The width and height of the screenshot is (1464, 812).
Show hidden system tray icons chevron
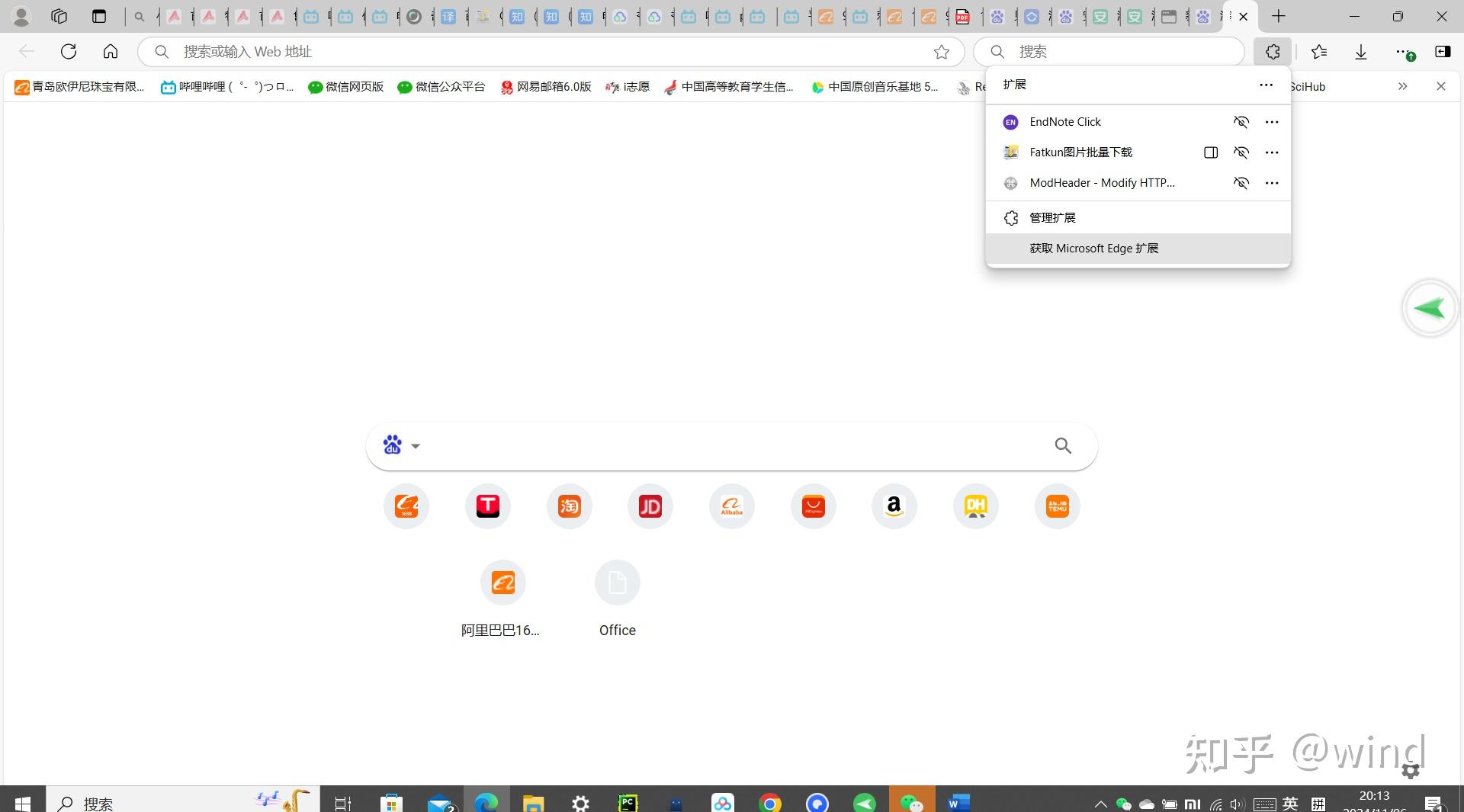pos(1100,804)
